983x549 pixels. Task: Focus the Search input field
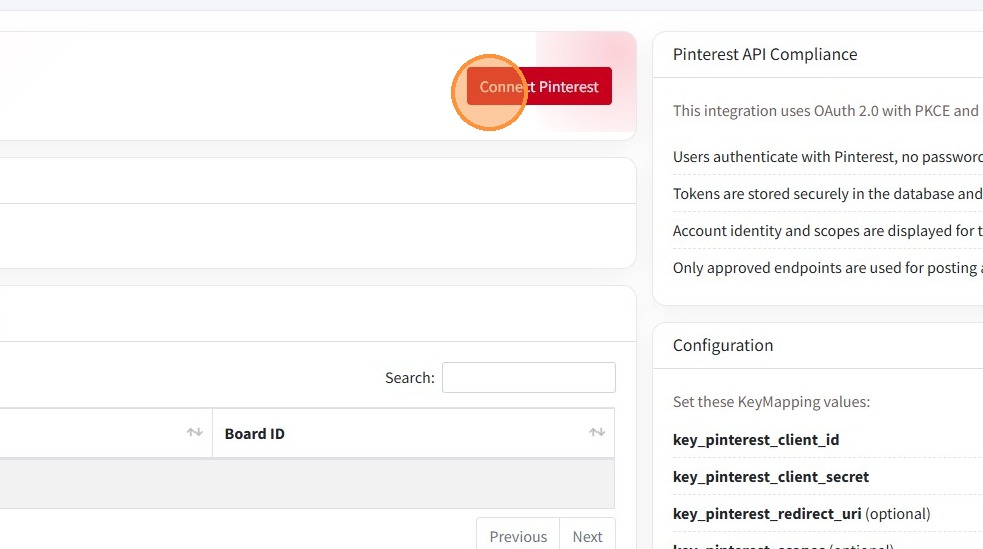pos(528,377)
